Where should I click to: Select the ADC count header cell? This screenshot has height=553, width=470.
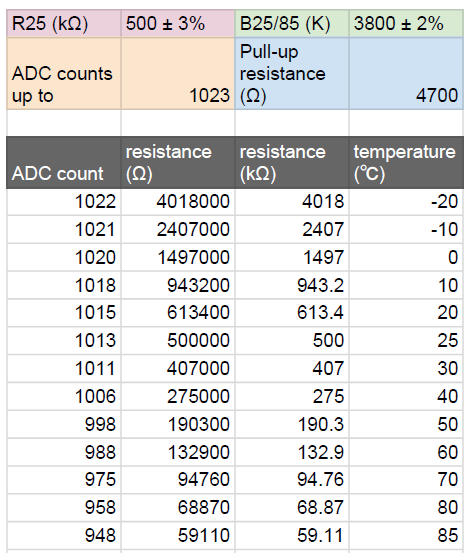tap(64, 162)
